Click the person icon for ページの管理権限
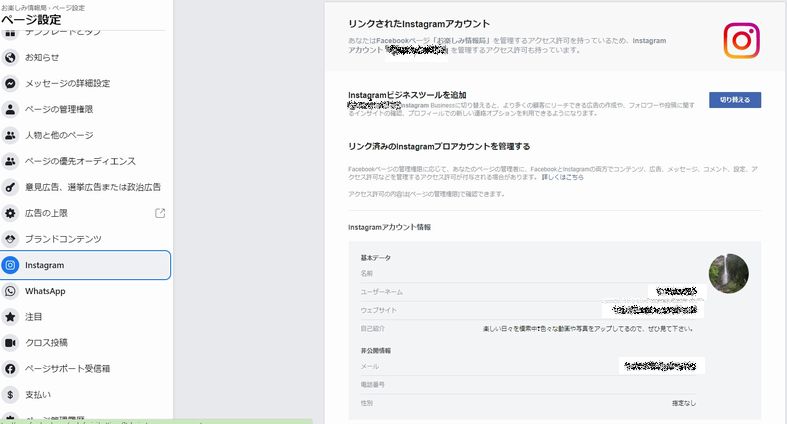Image resolution: width=787 pixels, height=424 pixels. coord(10,109)
